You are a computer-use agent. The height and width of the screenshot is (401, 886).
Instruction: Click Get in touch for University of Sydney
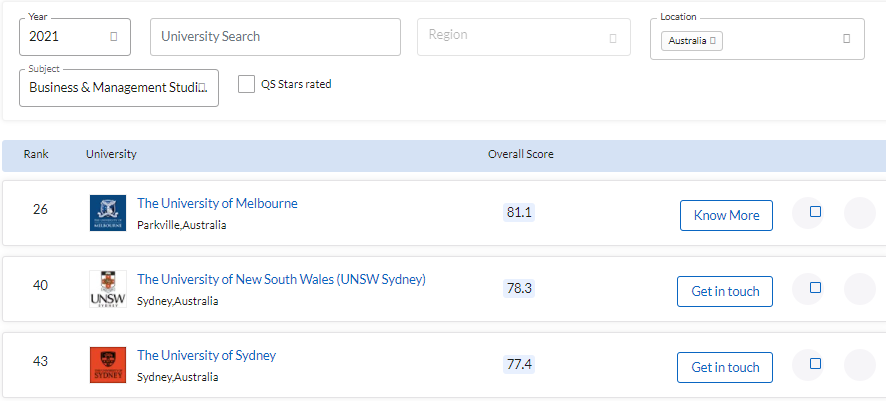725,367
